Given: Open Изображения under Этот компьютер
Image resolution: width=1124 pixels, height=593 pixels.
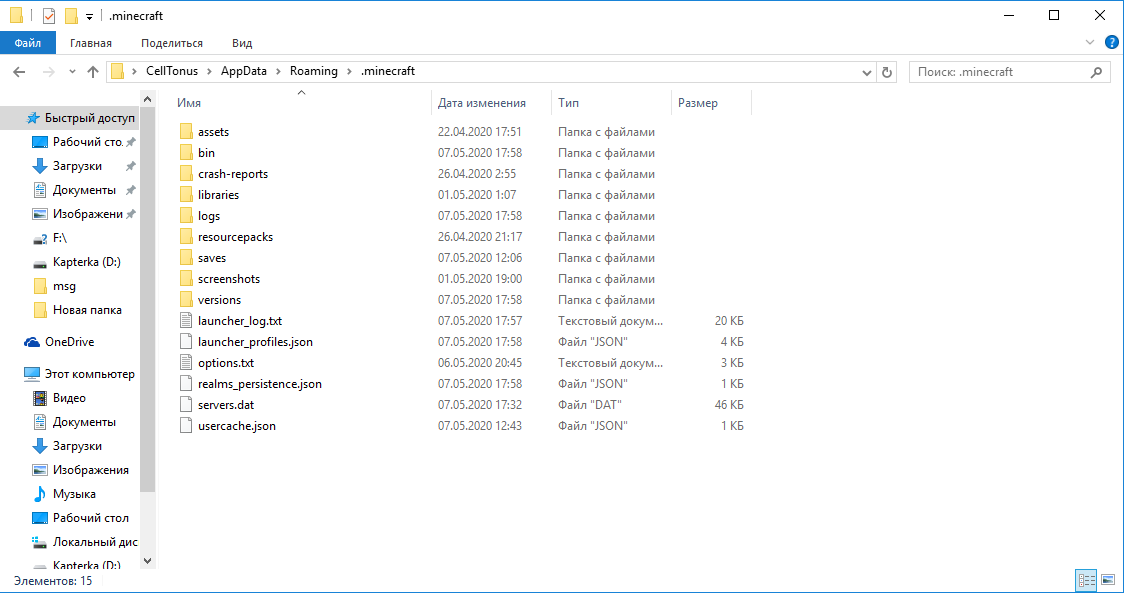Looking at the screenshot, I should pyautogui.click(x=81, y=470).
